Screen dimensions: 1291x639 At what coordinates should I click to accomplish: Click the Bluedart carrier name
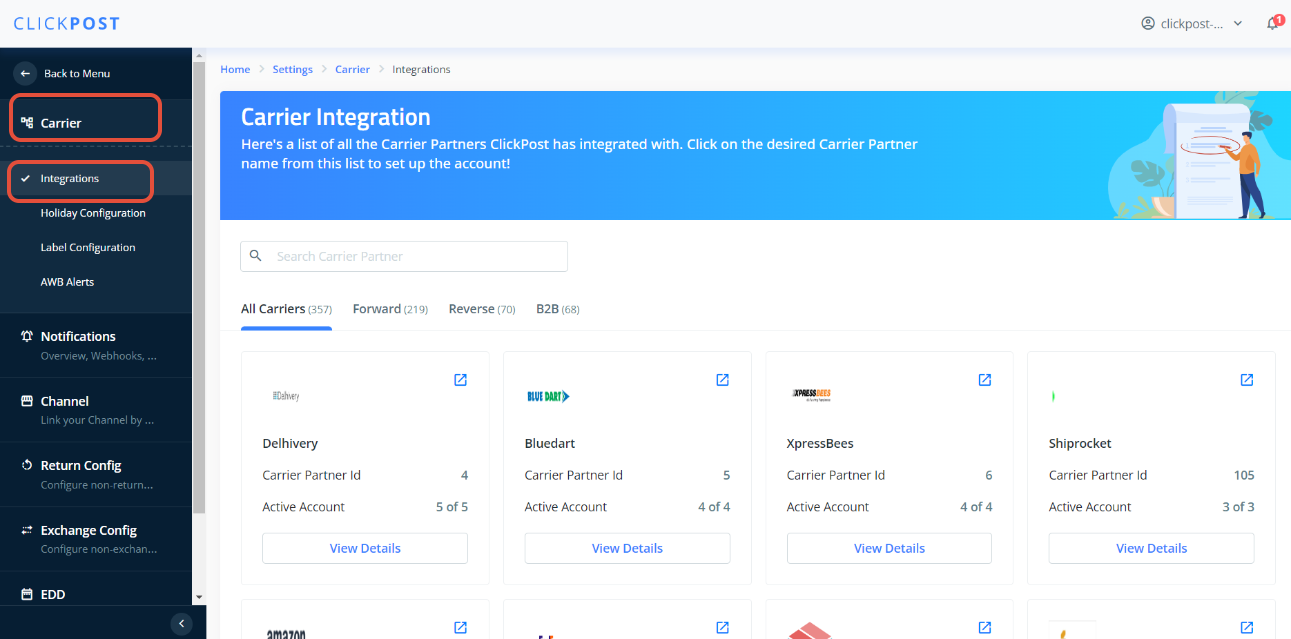pyautogui.click(x=550, y=443)
